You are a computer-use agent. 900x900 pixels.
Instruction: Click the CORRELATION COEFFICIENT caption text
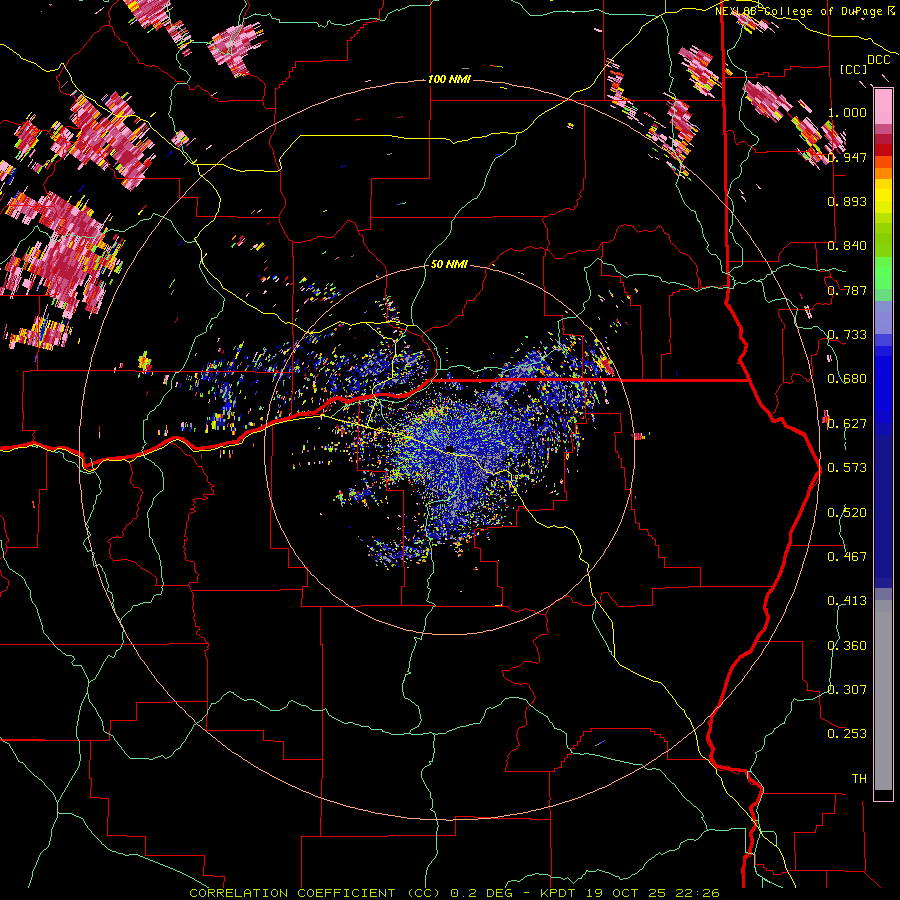point(292,893)
